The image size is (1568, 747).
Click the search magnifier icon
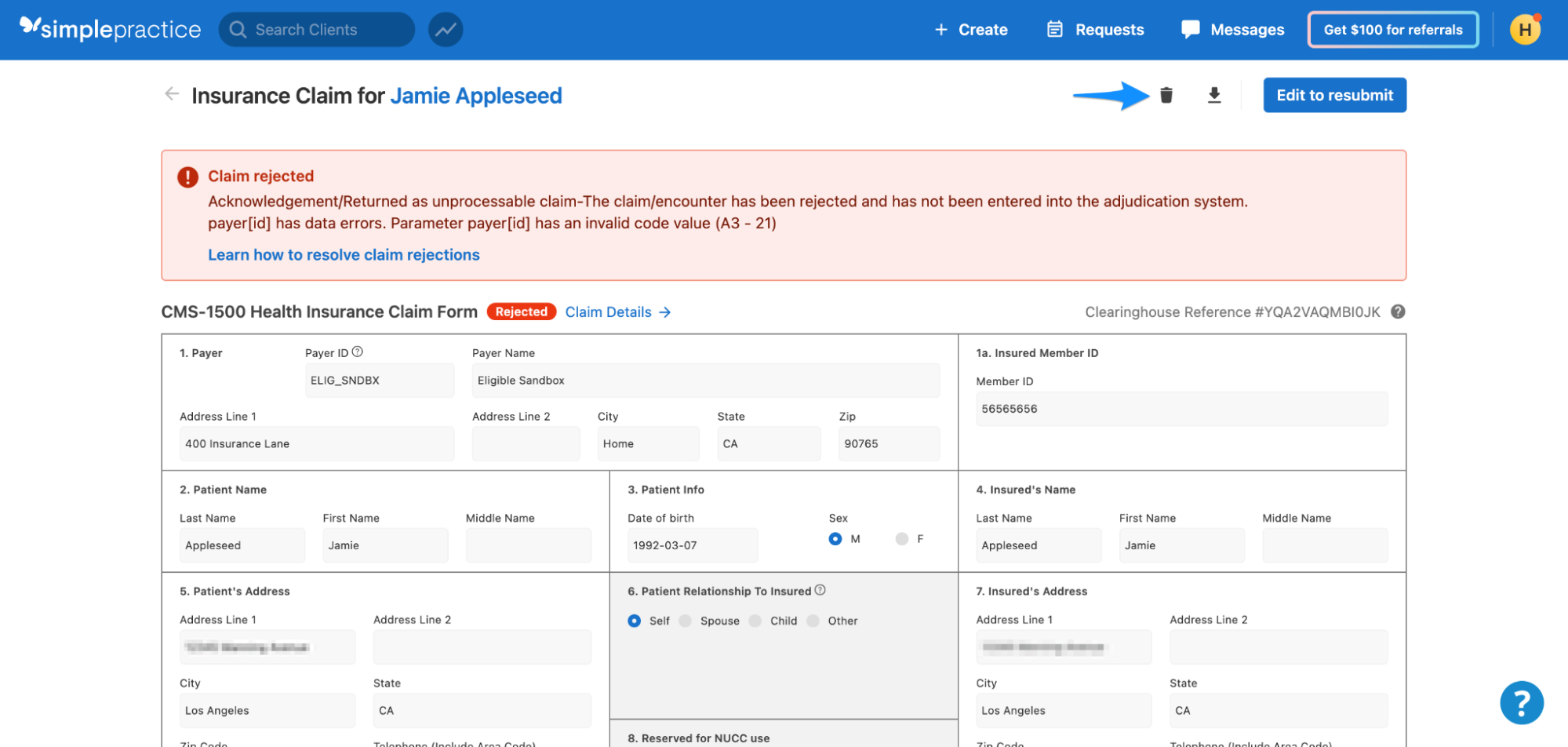(238, 30)
